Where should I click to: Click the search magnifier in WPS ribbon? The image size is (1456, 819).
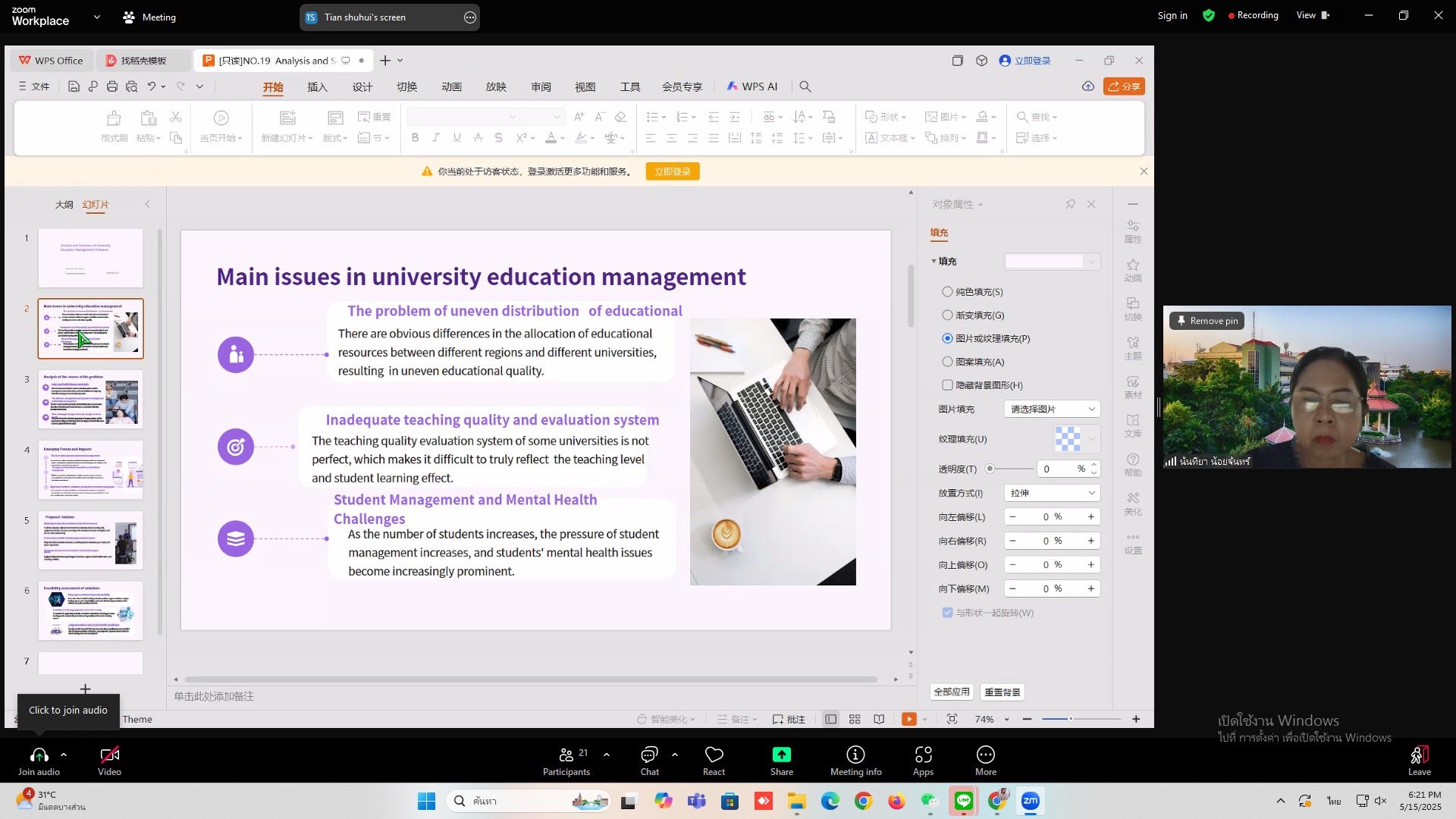tap(805, 86)
